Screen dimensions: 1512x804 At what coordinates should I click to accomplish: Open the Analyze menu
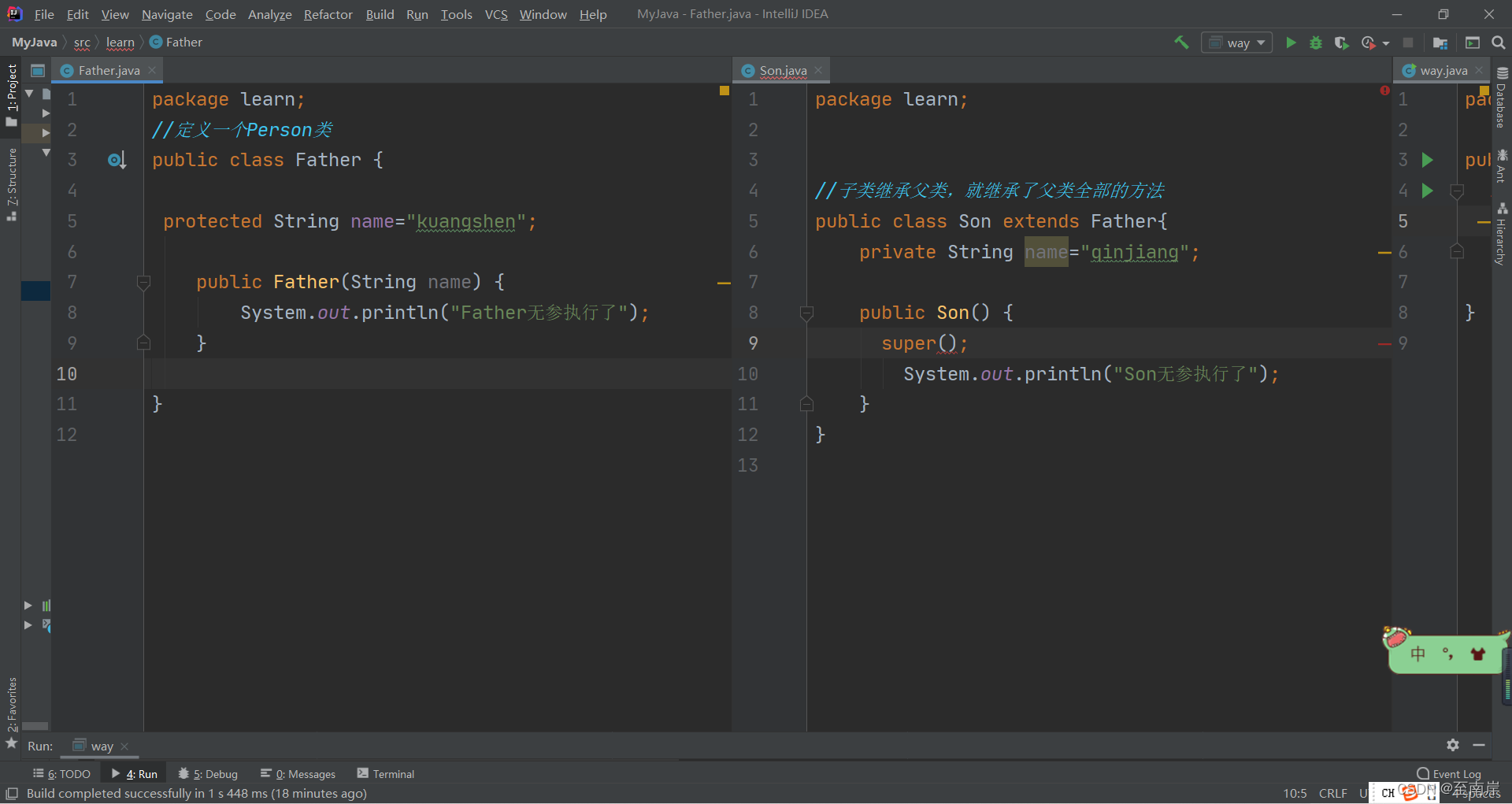click(269, 14)
